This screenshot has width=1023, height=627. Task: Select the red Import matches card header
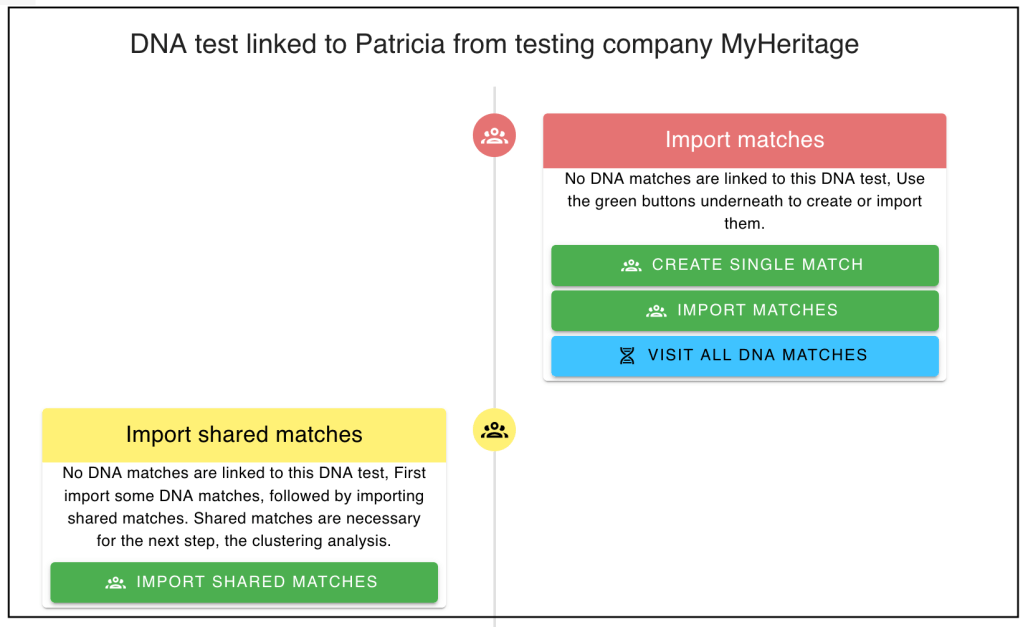pos(744,140)
